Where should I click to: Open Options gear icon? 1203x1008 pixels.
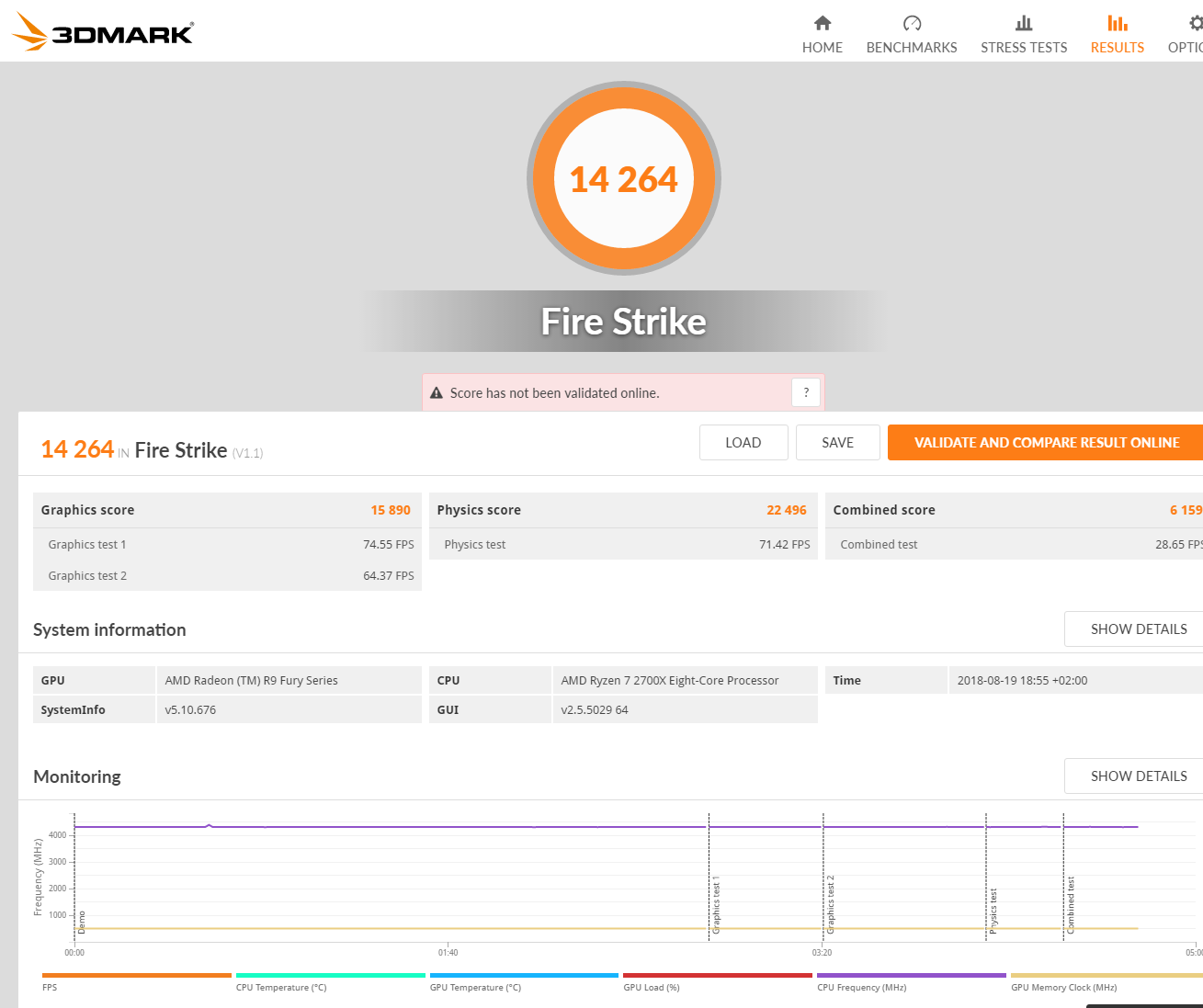(x=1196, y=23)
